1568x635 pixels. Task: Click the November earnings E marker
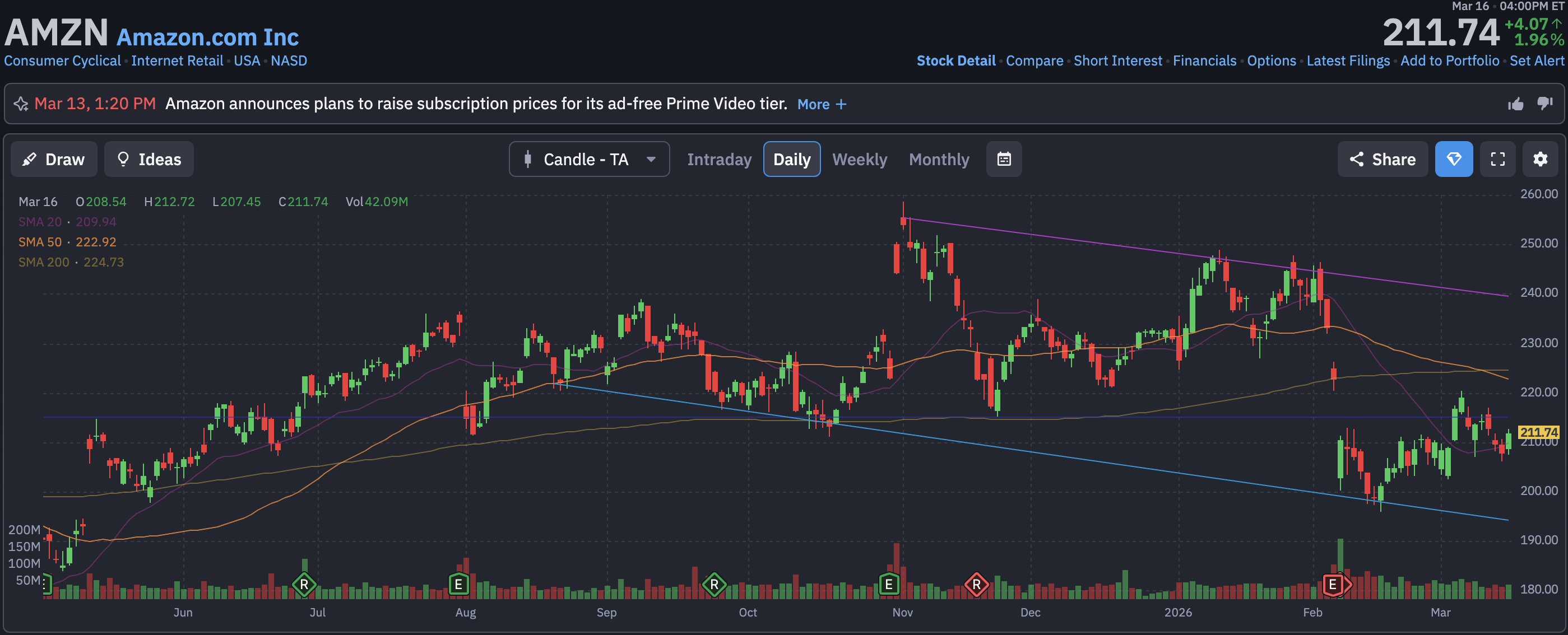tap(888, 585)
